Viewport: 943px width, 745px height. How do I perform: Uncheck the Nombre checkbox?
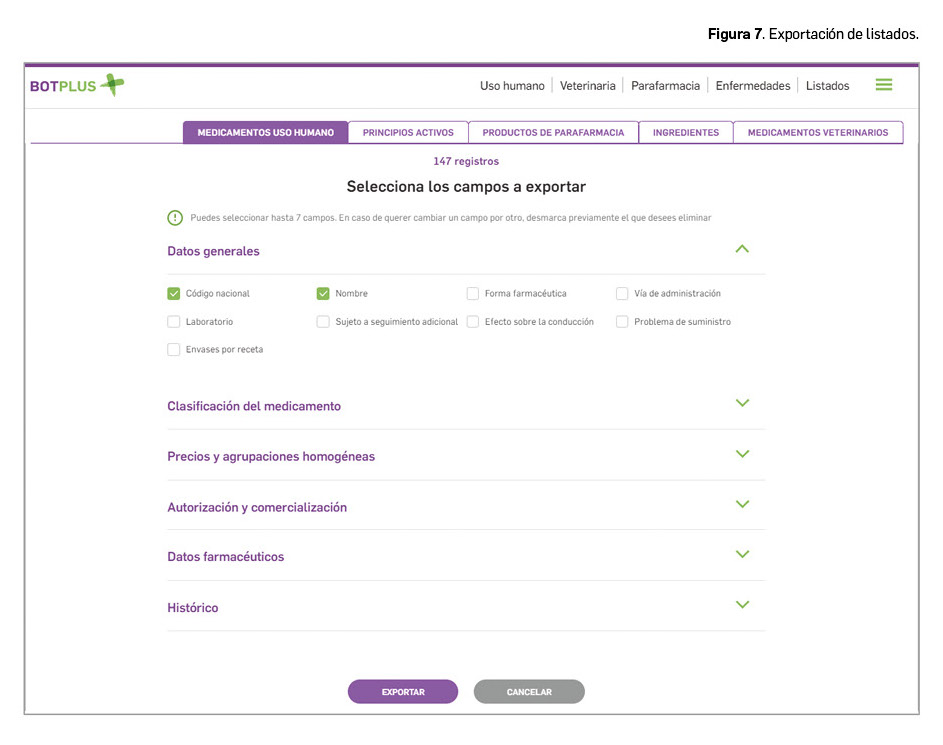[323, 294]
